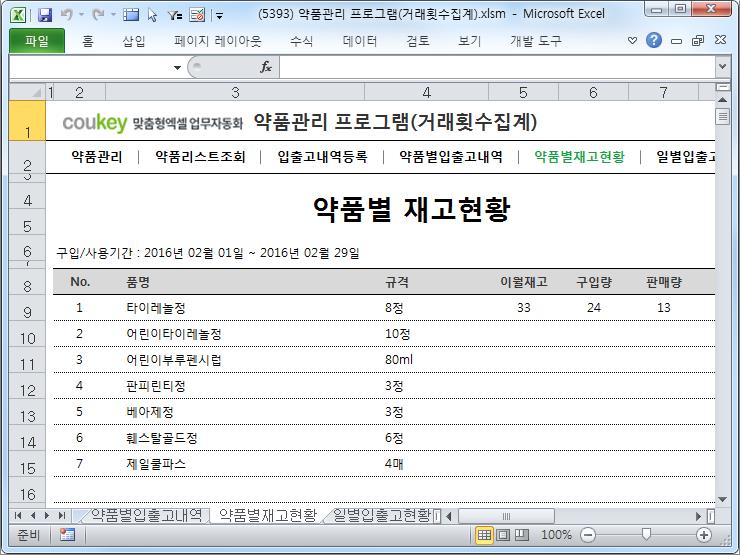This screenshot has width=740, height=555.
Task: Select the 이월재고 value 33 cell
Action: (x=523, y=308)
